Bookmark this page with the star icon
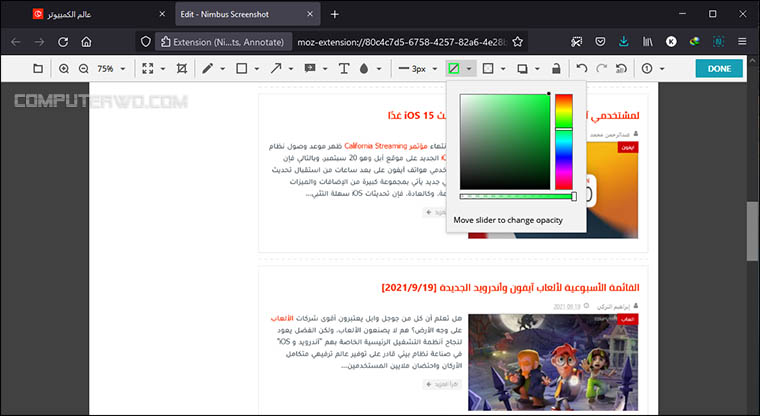 pyautogui.click(x=518, y=42)
